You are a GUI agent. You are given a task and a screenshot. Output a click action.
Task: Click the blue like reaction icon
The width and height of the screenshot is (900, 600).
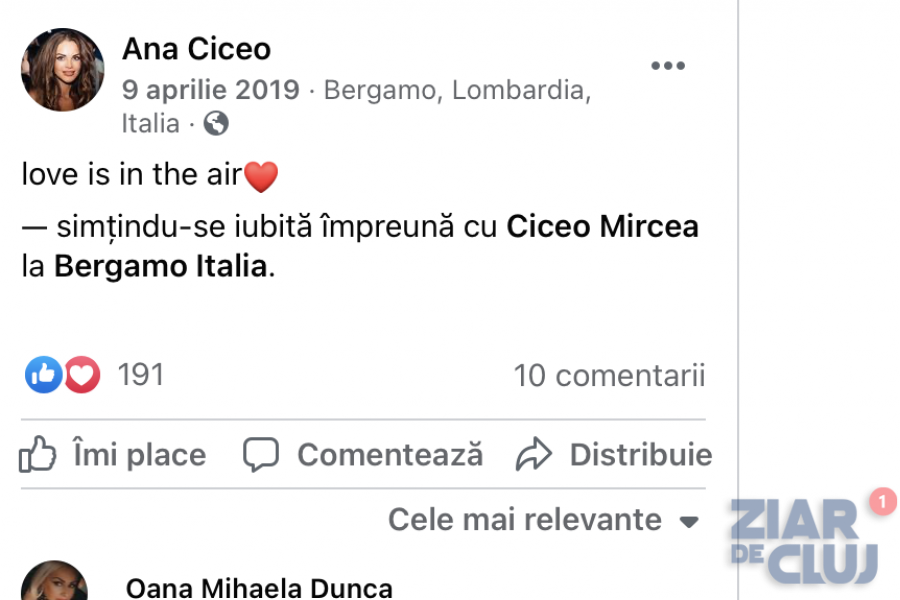pos(43,375)
